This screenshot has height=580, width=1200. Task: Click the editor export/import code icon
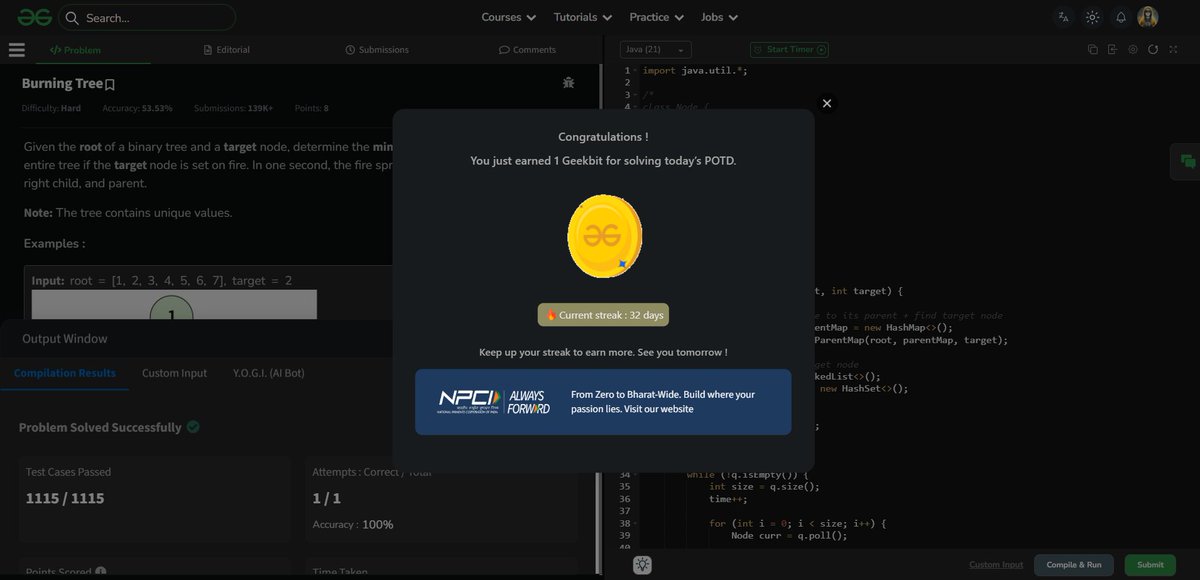click(x=1112, y=49)
